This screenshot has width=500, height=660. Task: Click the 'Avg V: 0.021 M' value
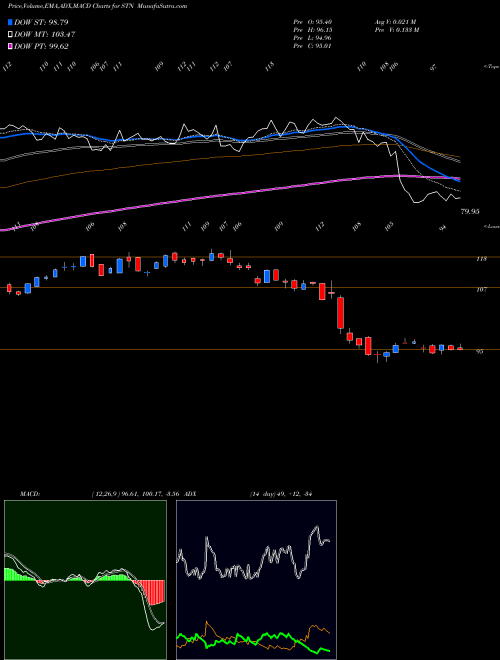pyautogui.click(x=396, y=22)
